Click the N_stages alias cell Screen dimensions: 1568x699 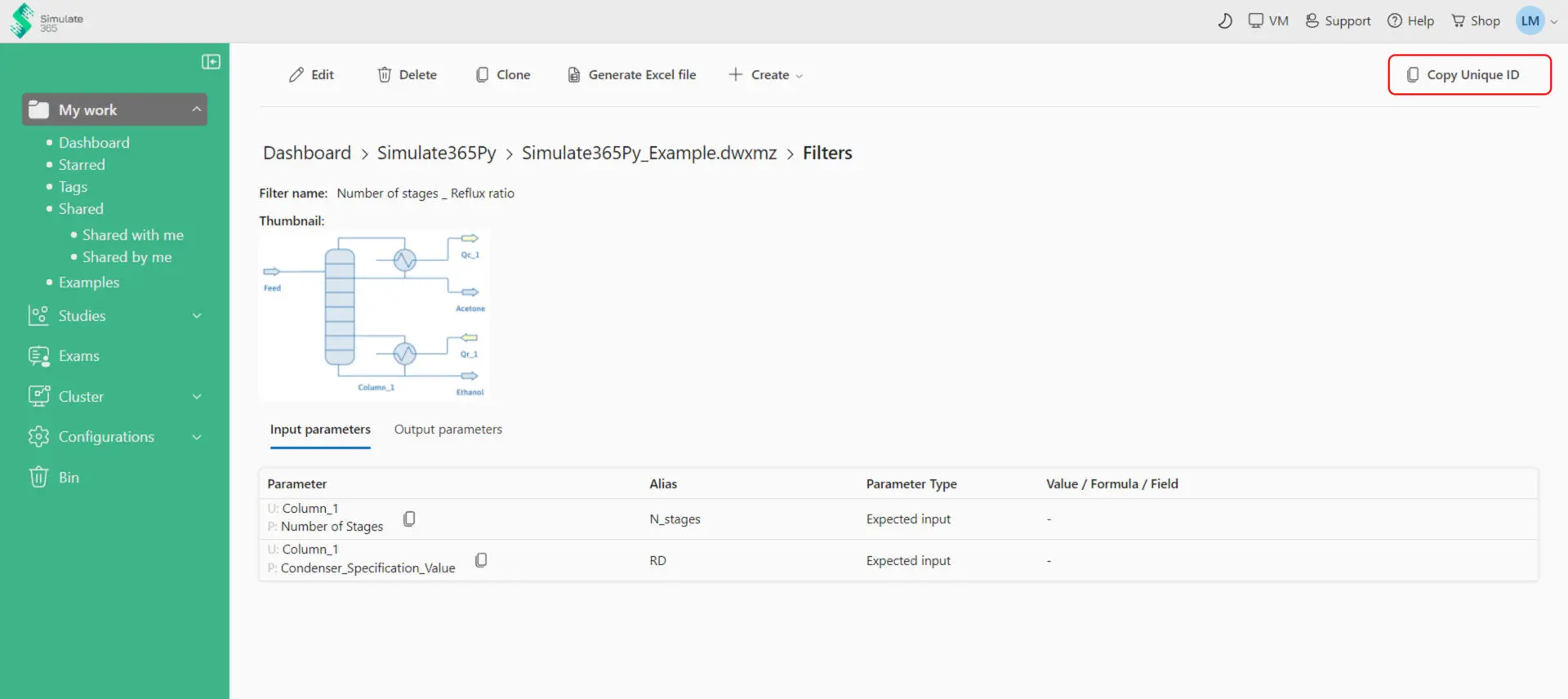click(x=675, y=519)
